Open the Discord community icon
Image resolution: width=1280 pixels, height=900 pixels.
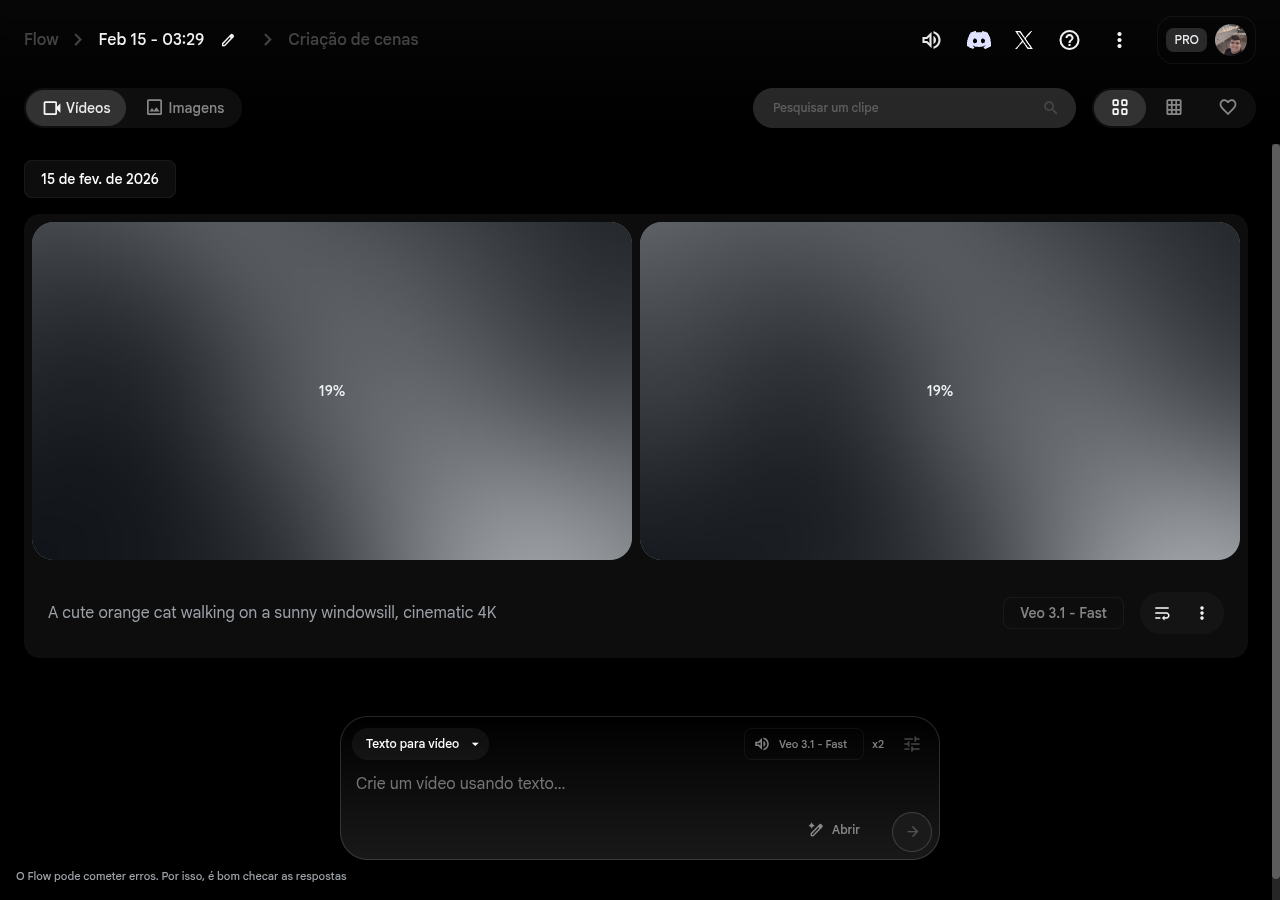[978, 40]
